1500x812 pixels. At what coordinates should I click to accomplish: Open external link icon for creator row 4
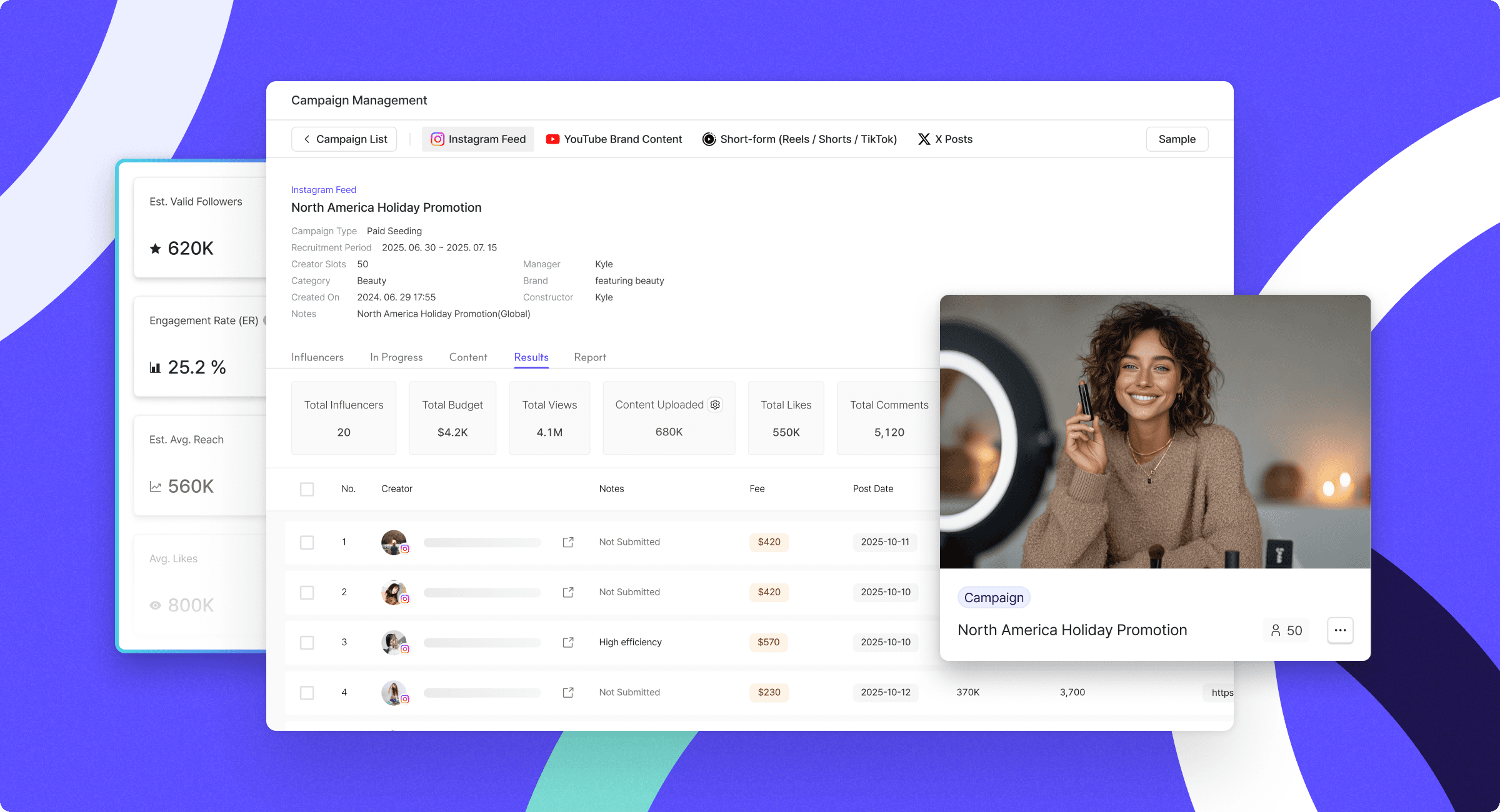[x=568, y=692]
